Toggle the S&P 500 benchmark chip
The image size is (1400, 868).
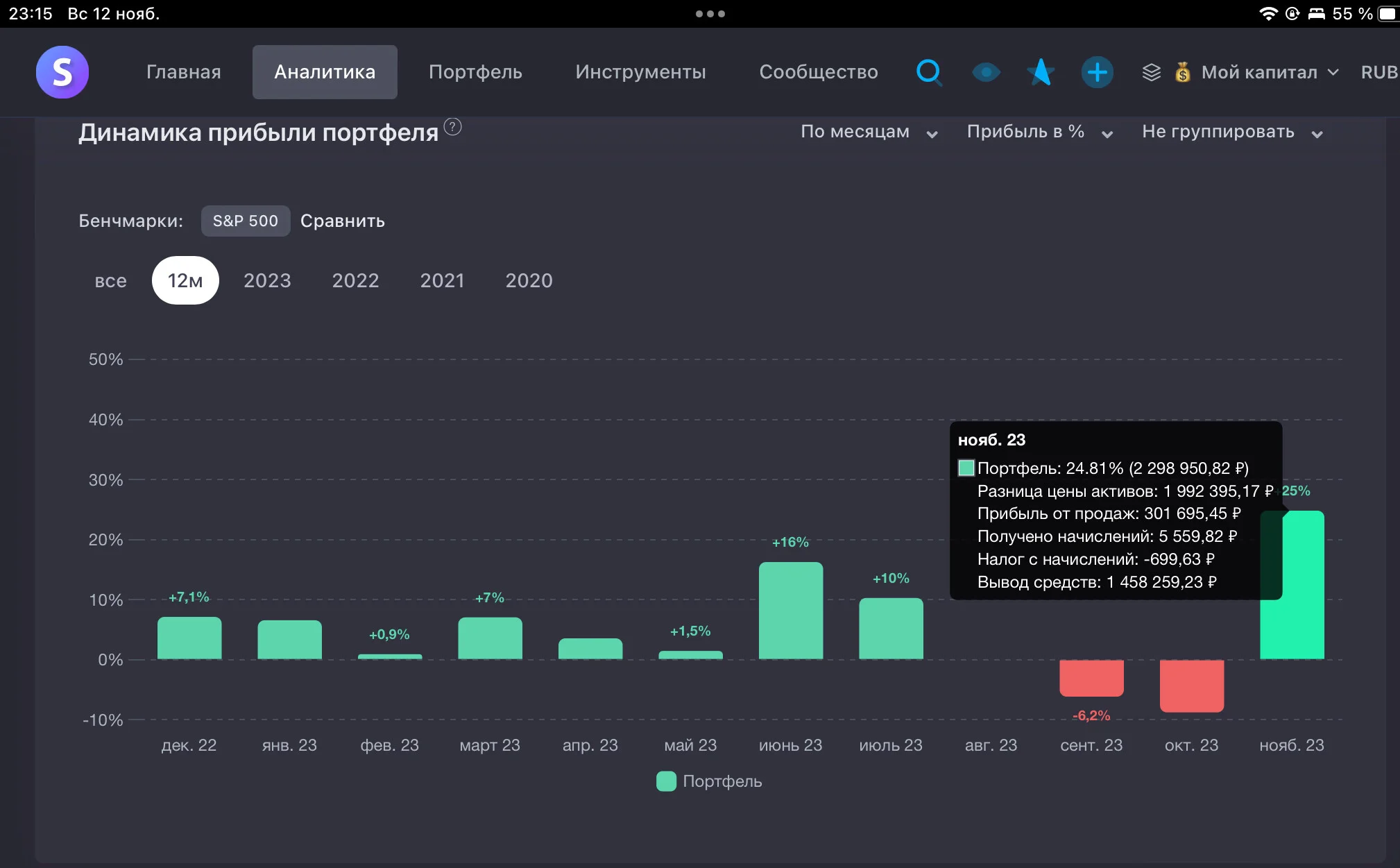click(246, 221)
